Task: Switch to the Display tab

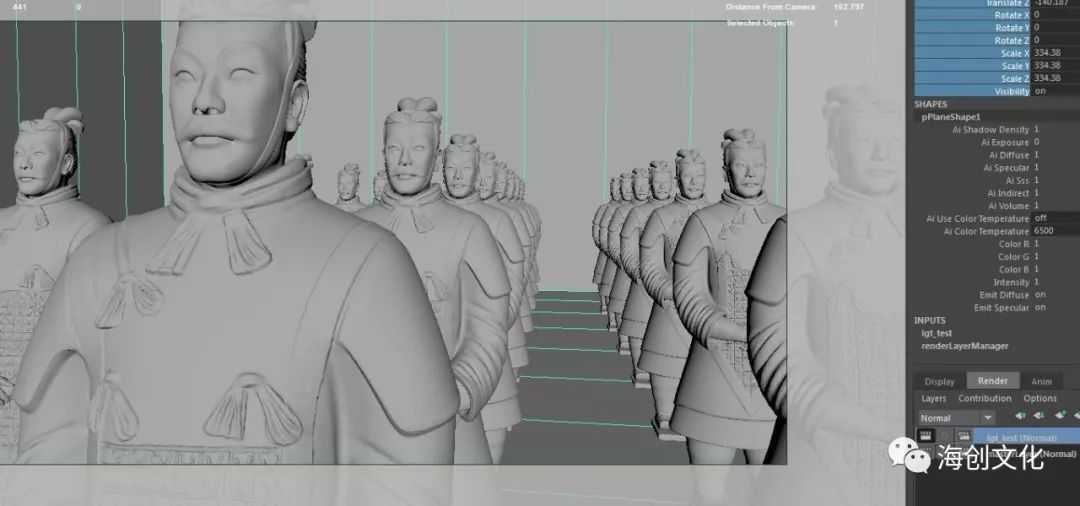Action: (x=939, y=381)
